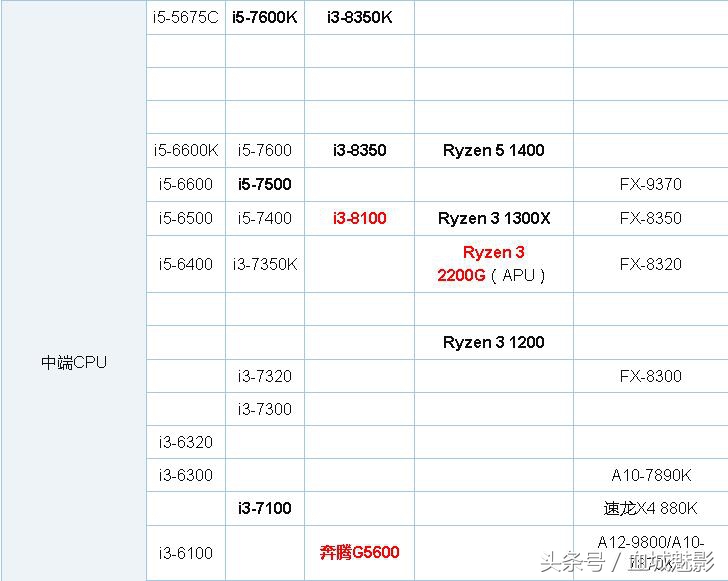Click the i5-6500 cell
This screenshot has width=728, height=581.
point(186,218)
